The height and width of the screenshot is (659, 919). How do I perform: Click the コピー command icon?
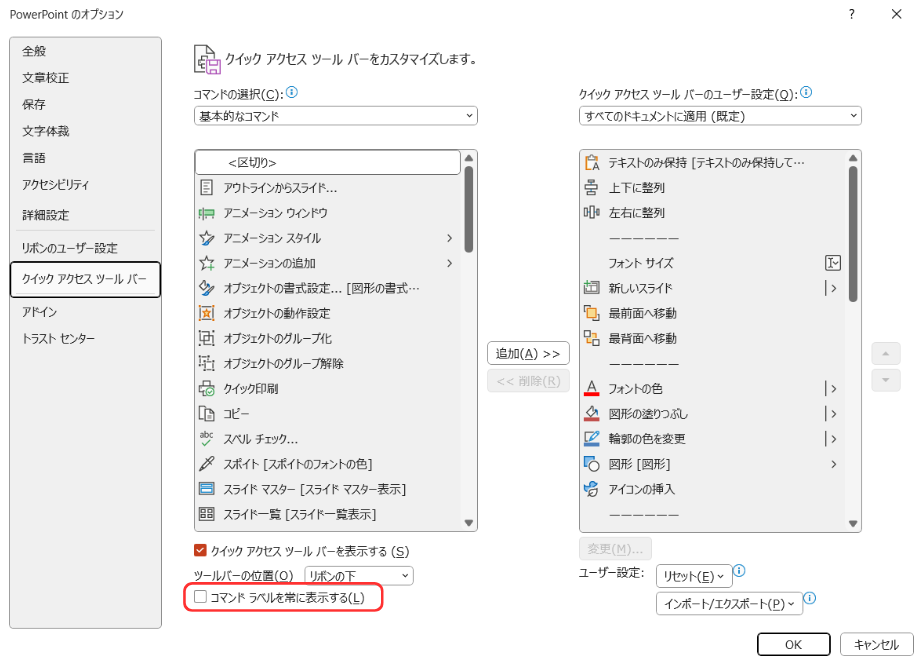(206, 414)
